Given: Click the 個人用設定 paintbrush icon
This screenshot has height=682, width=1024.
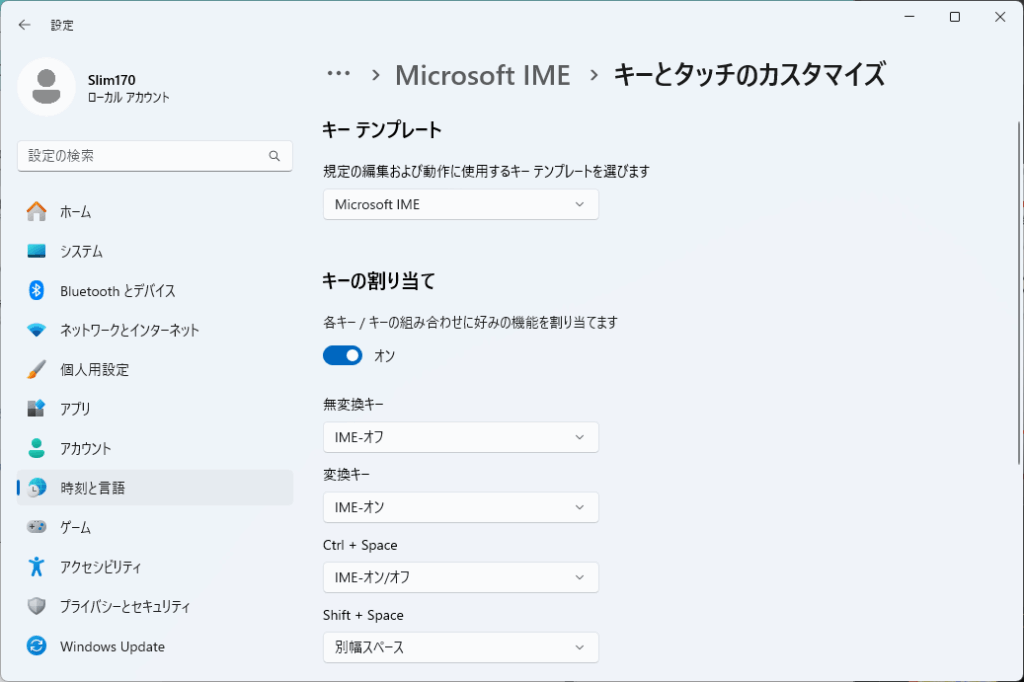Looking at the screenshot, I should tap(37, 369).
